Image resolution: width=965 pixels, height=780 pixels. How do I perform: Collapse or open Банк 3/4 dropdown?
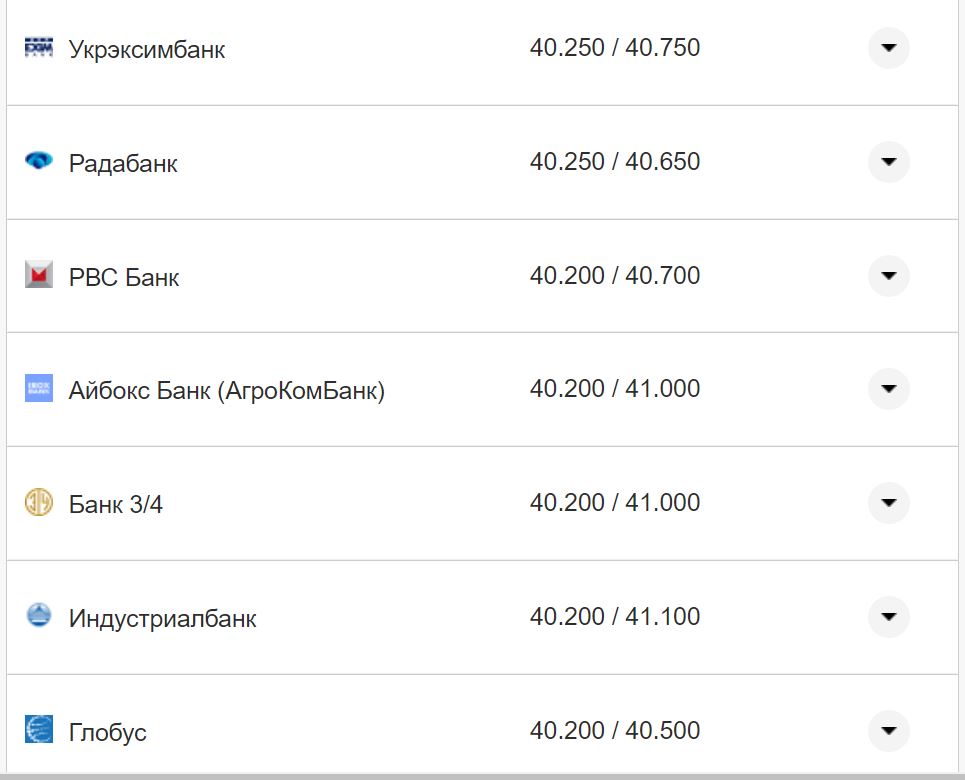pos(888,503)
